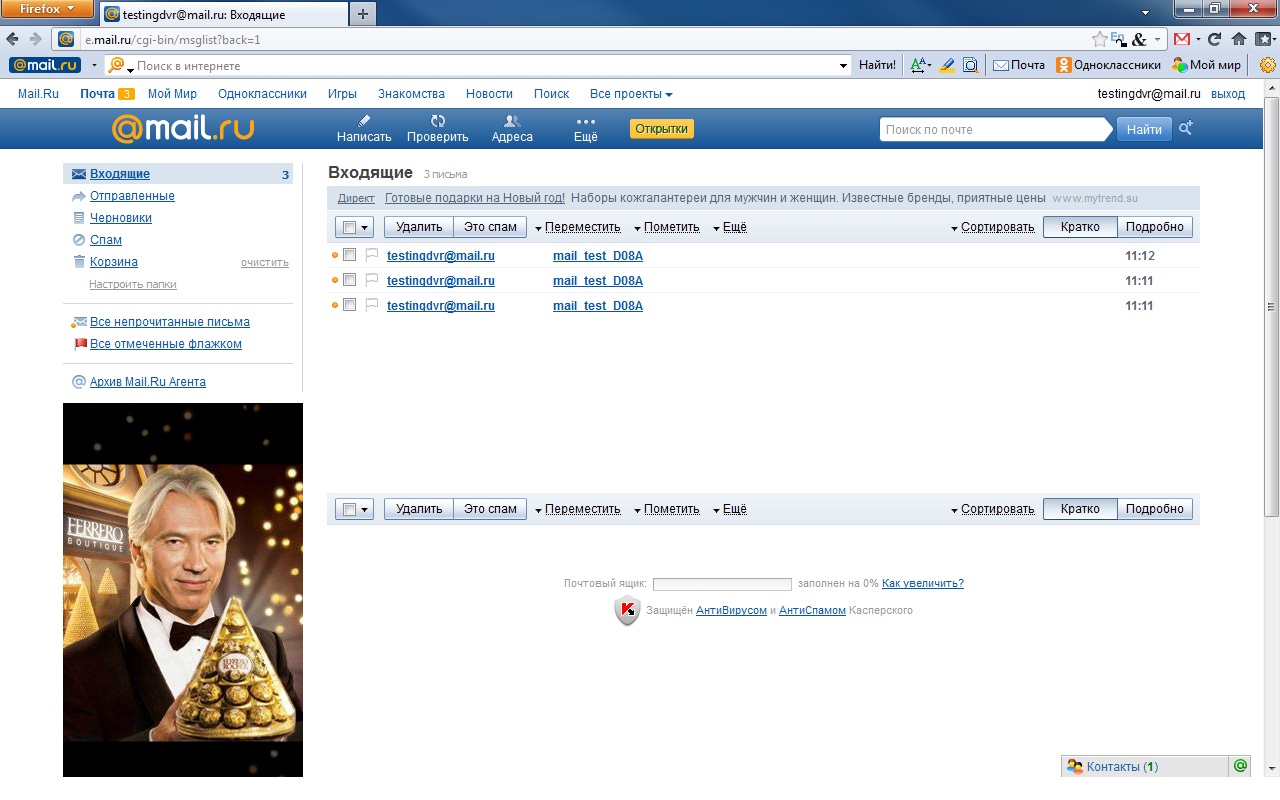Click Удалить above the message list
The image size is (1280, 800).
tap(419, 227)
